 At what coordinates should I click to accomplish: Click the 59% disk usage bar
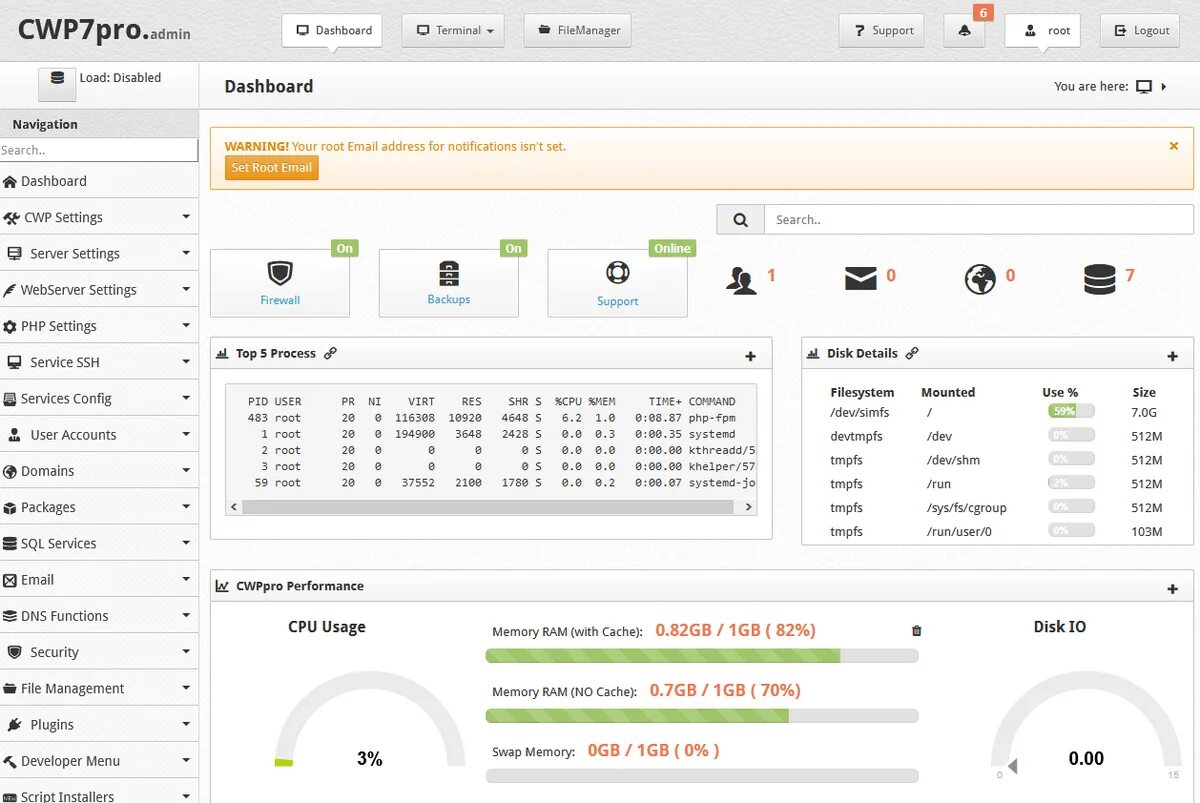pos(1071,411)
